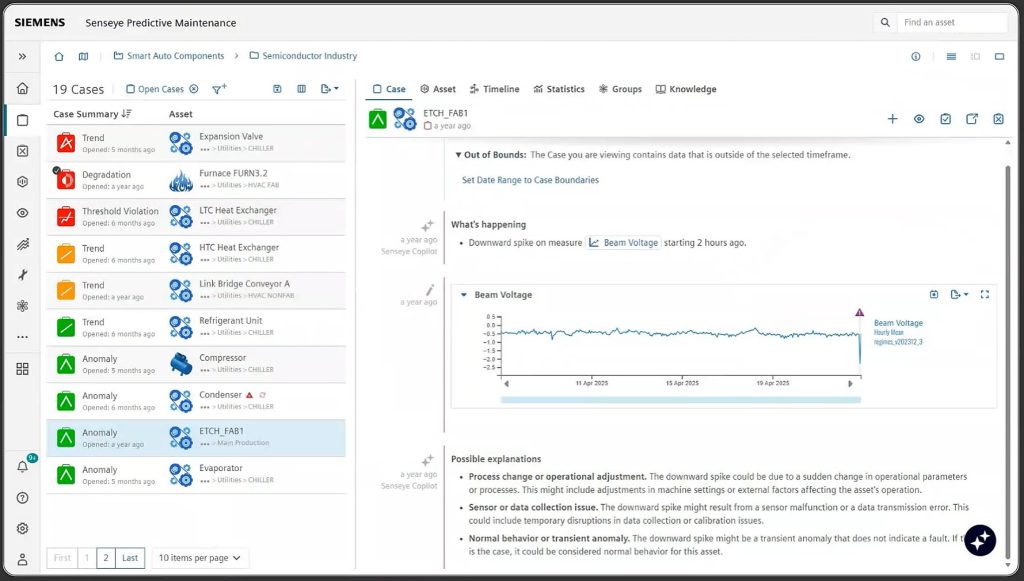Show more sidebar options ellipsis
Screen dimensions: 1024x581
[22, 337]
